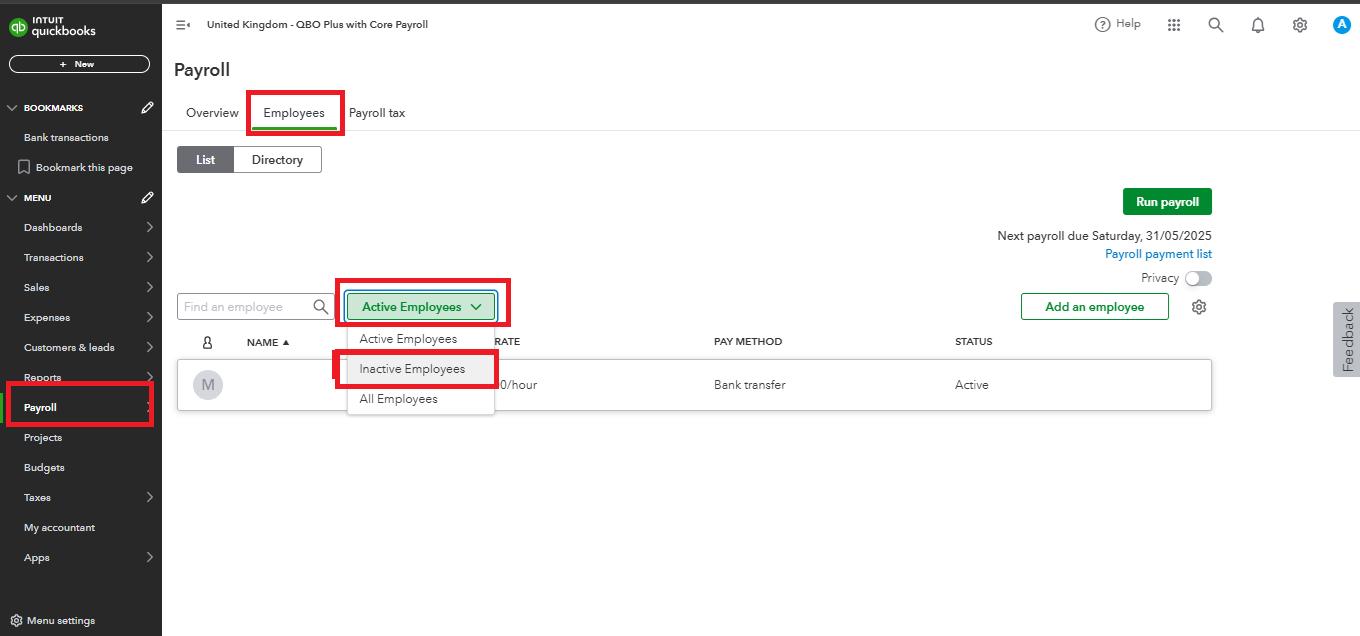Click the user account avatar

(x=1342, y=25)
